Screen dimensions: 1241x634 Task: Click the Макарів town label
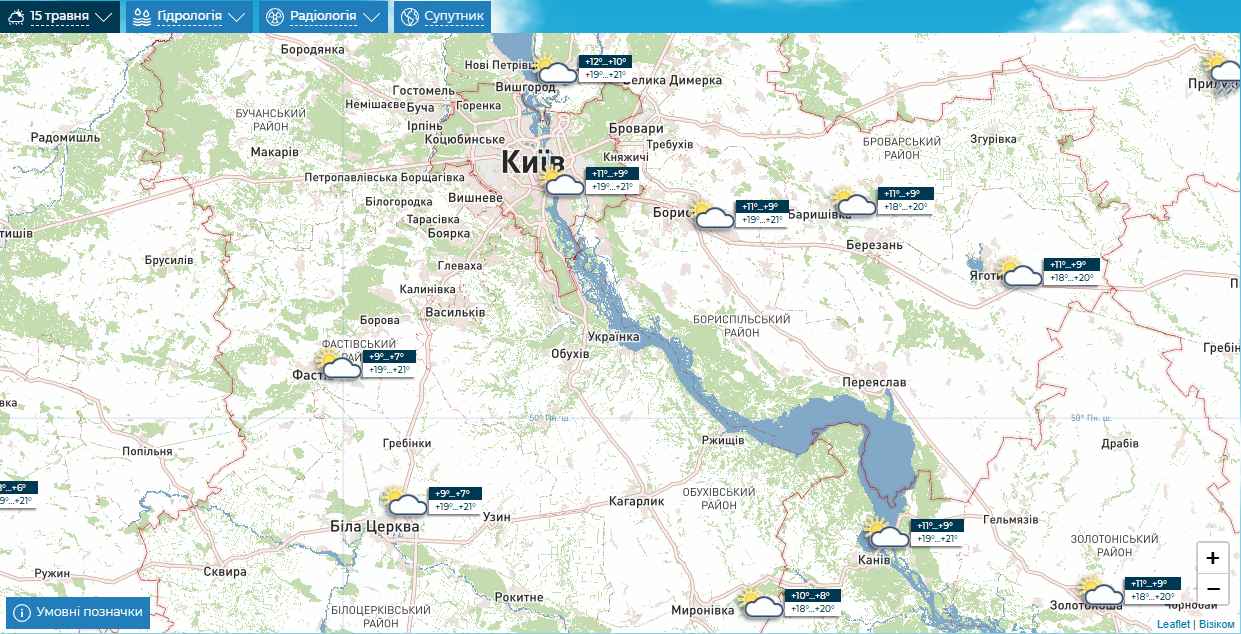pyautogui.click(x=274, y=152)
